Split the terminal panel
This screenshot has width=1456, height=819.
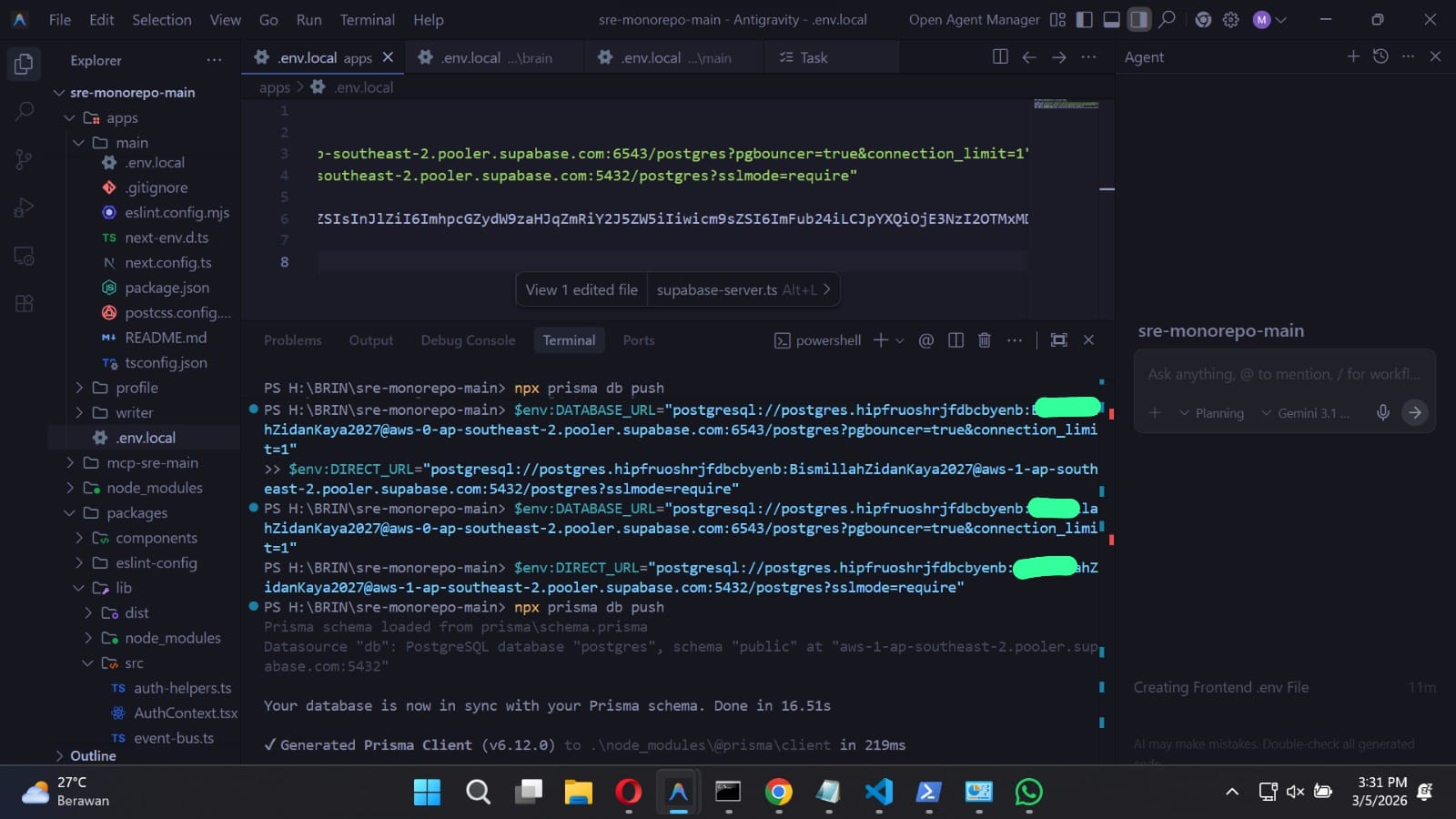(x=955, y=340)
